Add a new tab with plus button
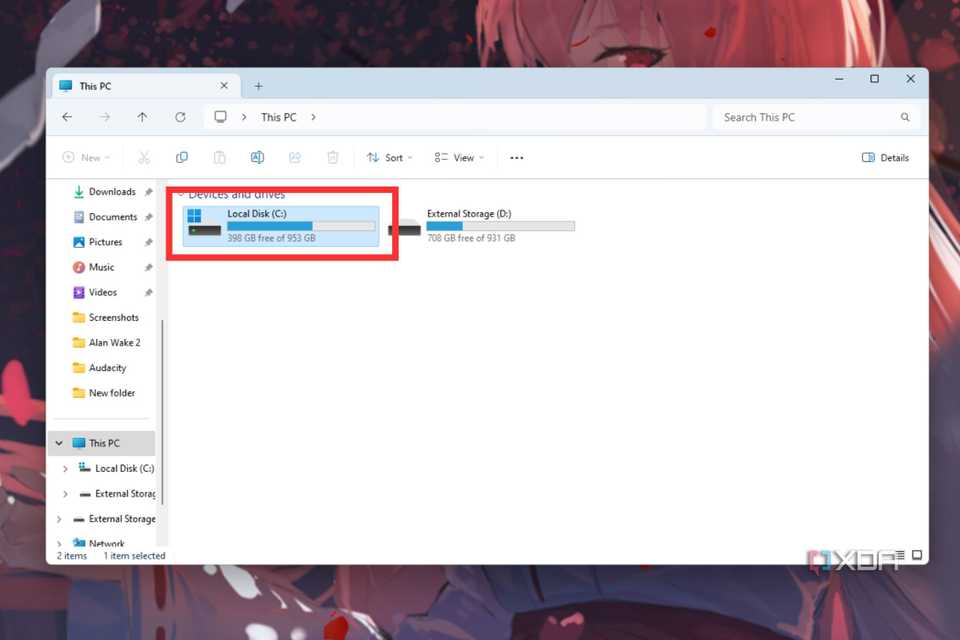 point(258,86)
